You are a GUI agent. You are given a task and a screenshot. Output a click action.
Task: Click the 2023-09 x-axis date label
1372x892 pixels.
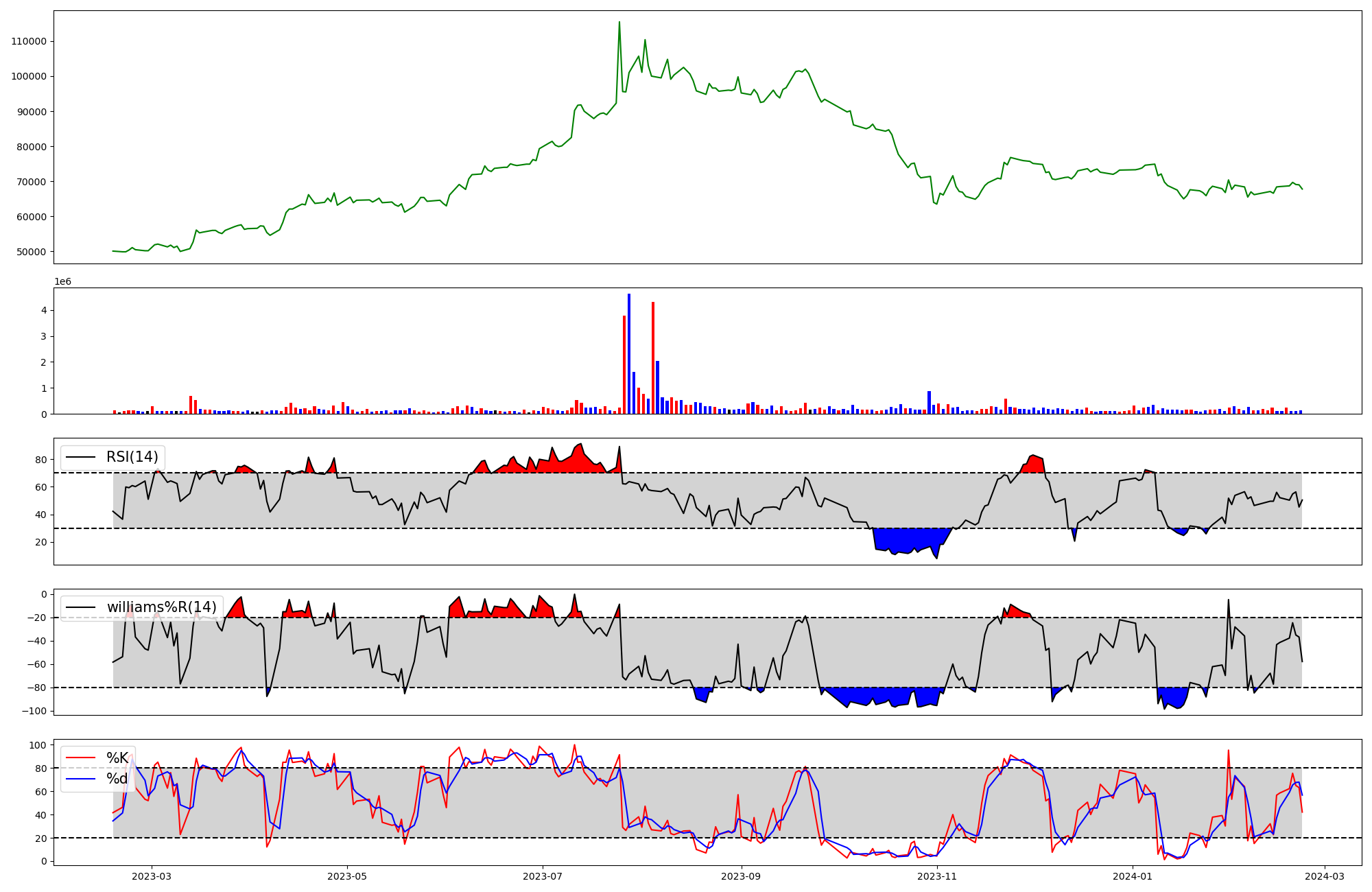pos(742,876)
